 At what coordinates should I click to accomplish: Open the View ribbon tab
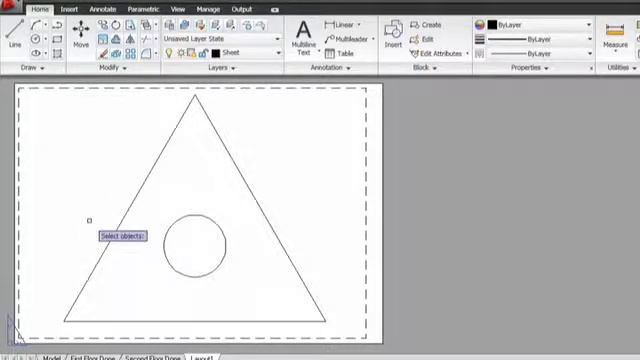[178, 9]
